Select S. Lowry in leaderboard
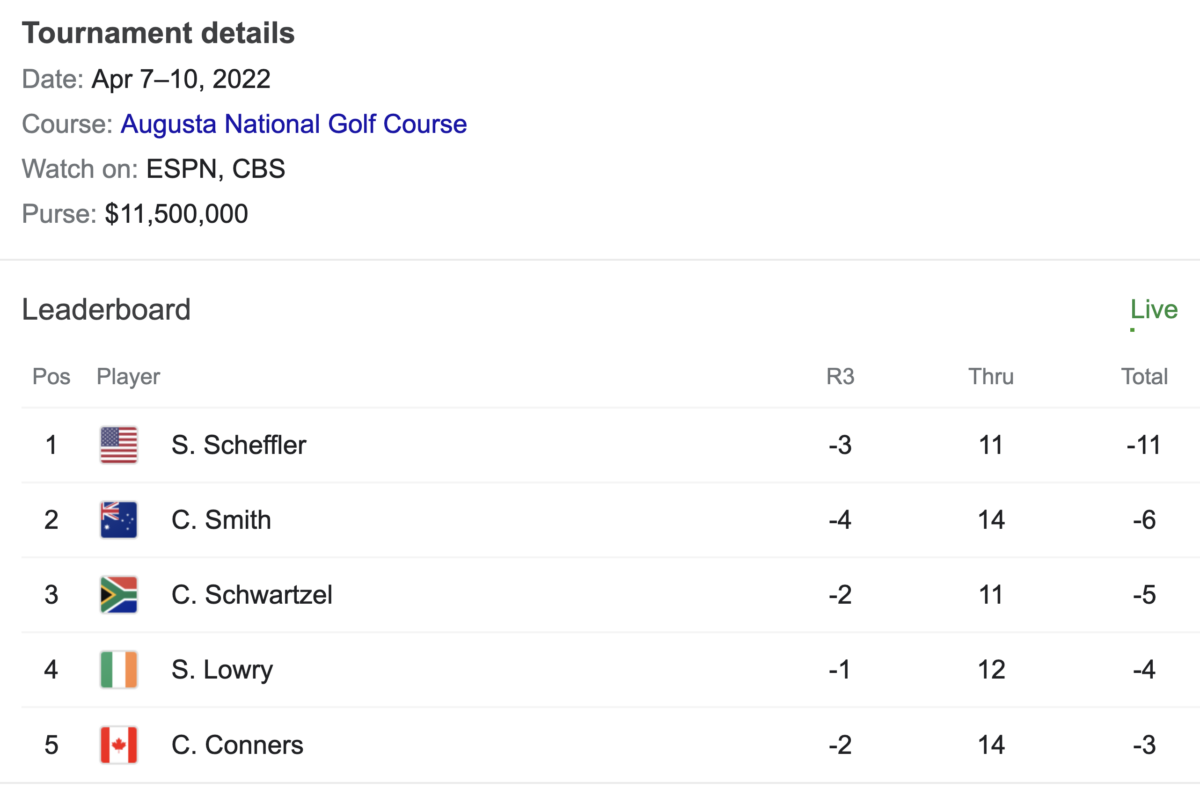The image size is (1200, 789). (222, 670)
